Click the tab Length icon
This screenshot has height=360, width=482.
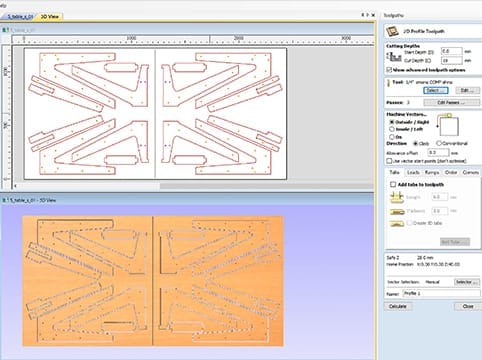[x=396, y=197]
